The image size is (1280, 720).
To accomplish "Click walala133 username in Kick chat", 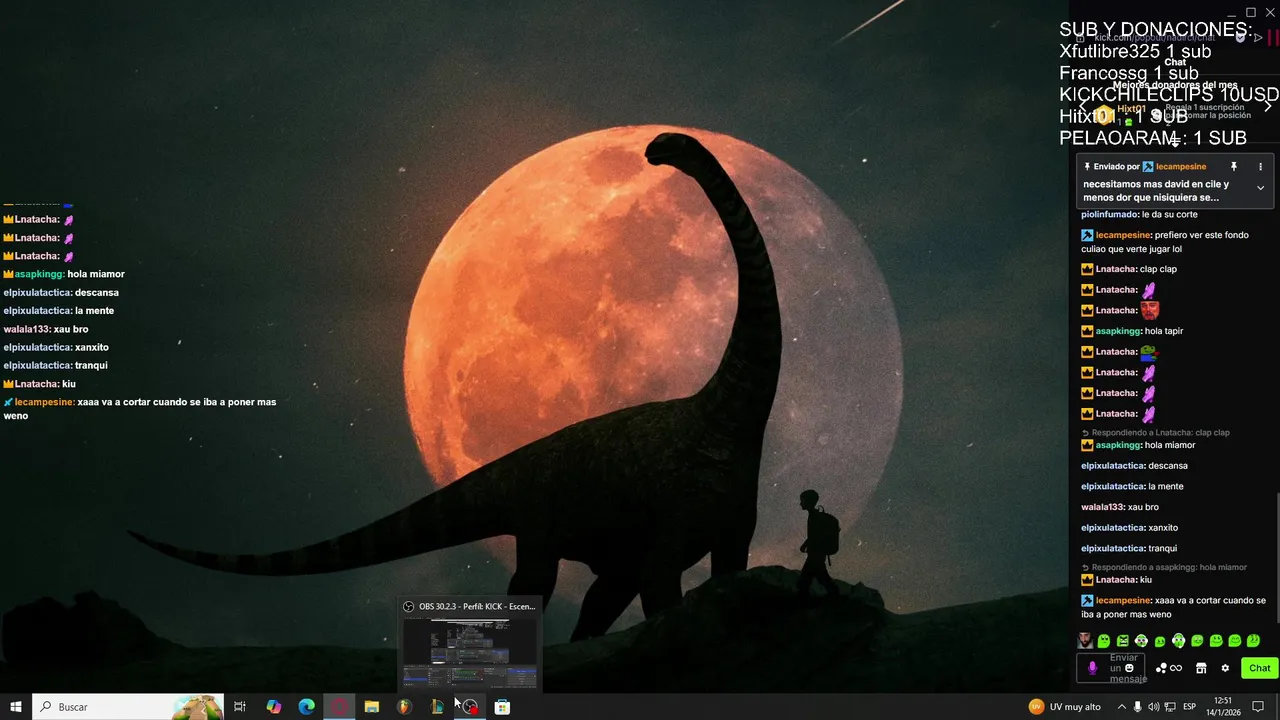I will pyautogui.click(x=1102, y=507).
